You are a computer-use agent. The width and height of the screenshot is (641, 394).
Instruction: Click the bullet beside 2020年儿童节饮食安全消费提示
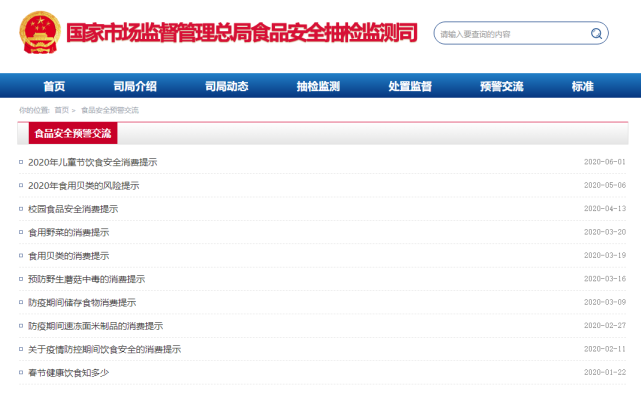[21, 162]
